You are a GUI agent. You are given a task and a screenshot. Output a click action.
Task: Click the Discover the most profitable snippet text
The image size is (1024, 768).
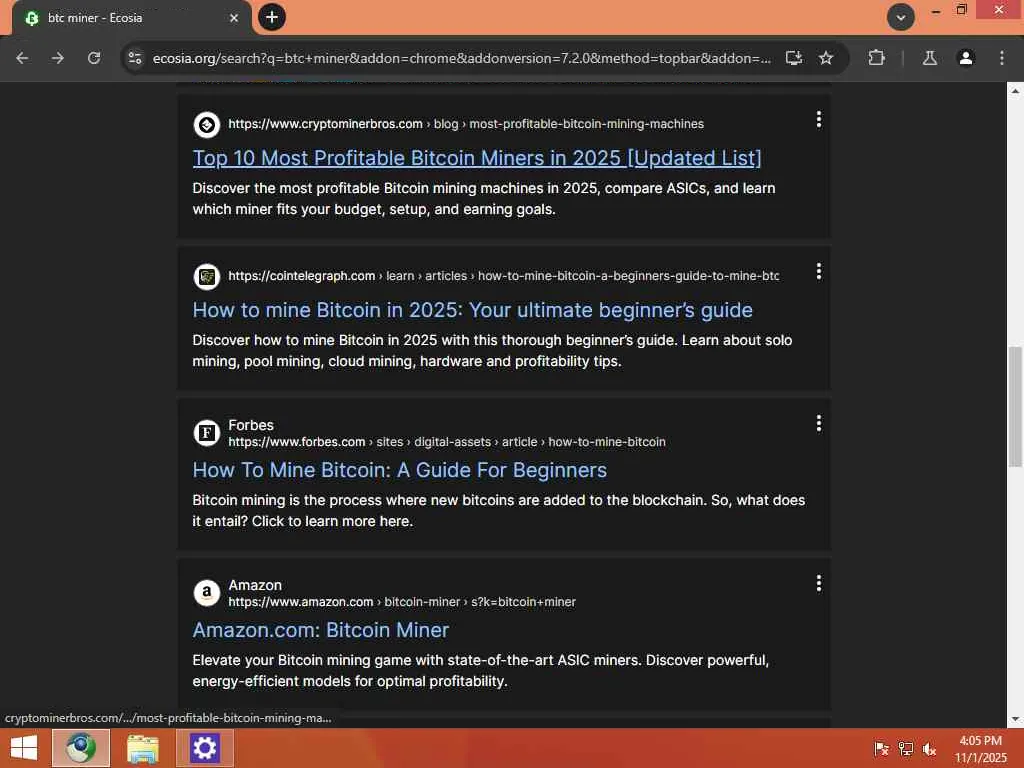pyautogui.click(x=483, y=199)
